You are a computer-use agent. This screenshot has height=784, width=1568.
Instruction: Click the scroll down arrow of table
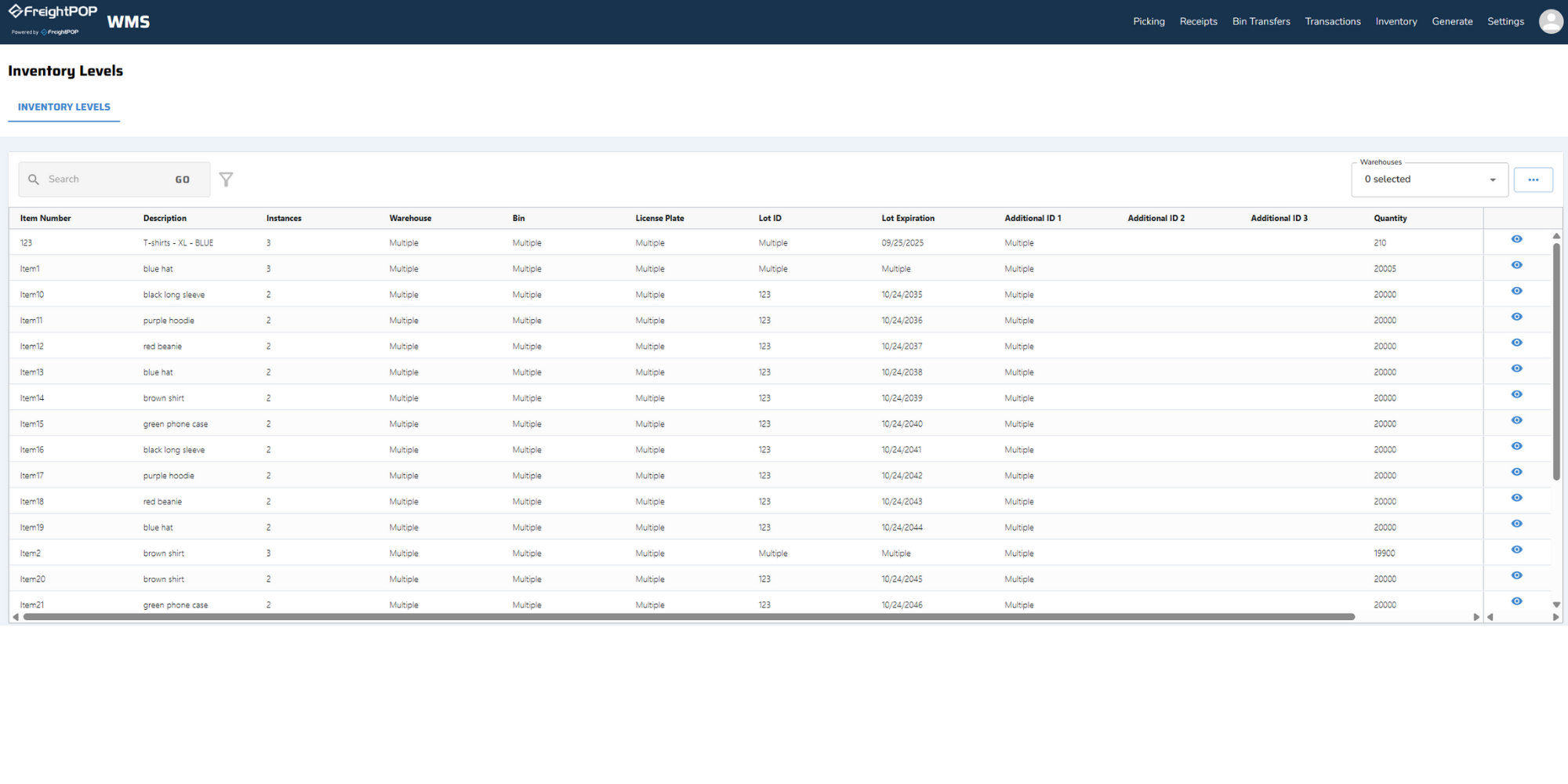tap(1556, 604)
